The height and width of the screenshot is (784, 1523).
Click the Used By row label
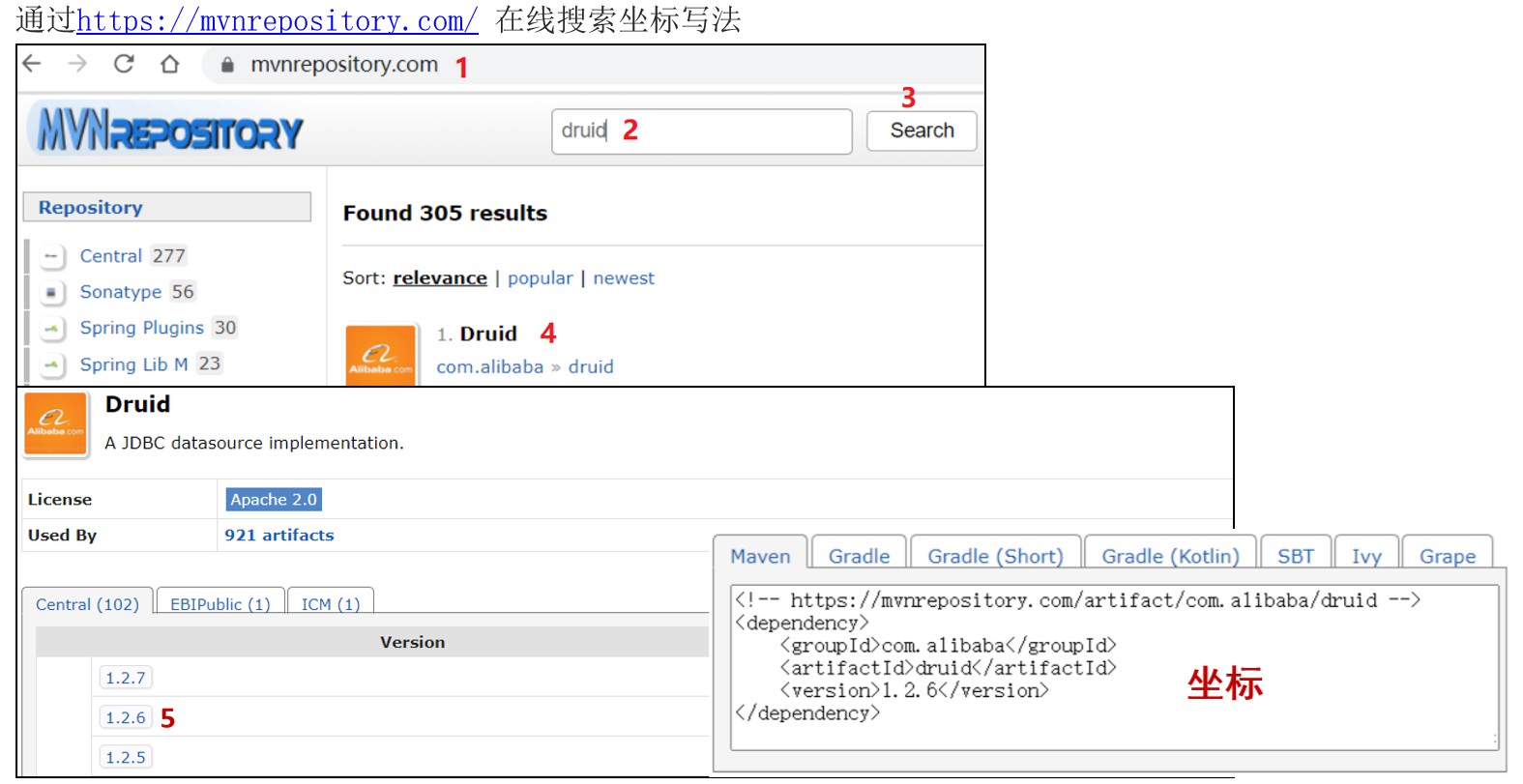tap(62, 536)
